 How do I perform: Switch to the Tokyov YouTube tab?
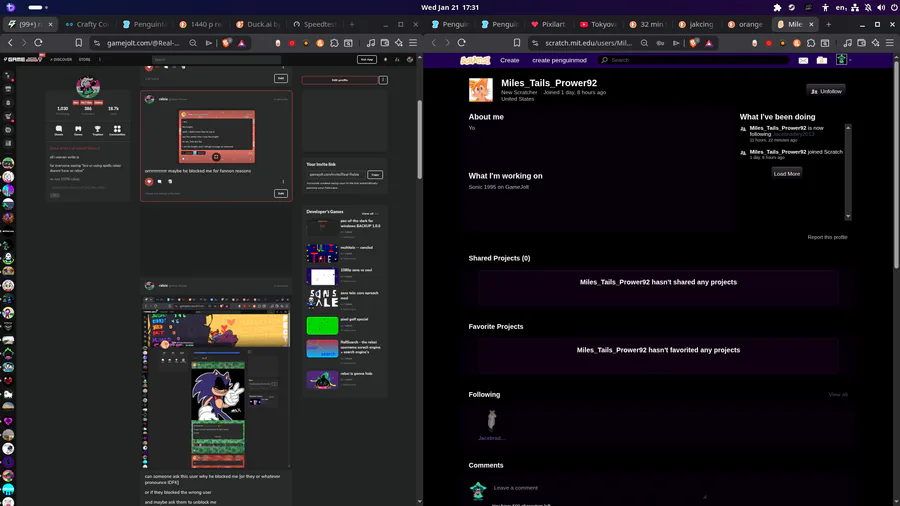[x=599, y=25]
